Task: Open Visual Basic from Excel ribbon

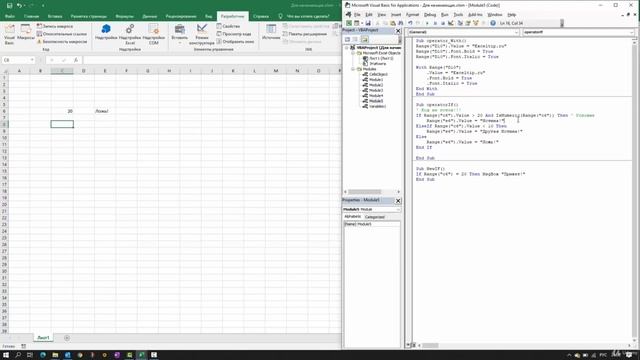Action: [9, 34]
